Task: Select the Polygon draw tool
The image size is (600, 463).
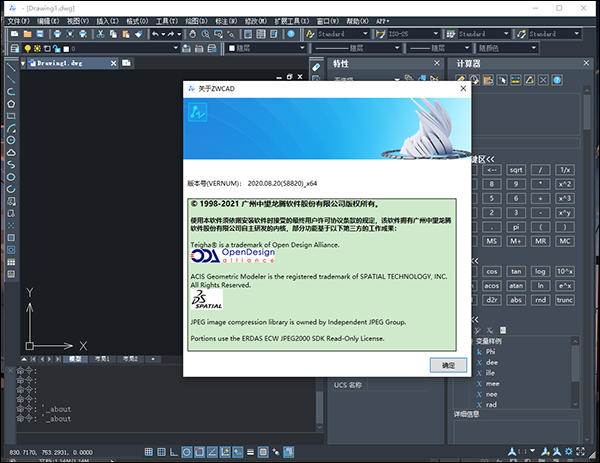Action: coord(10,103)
